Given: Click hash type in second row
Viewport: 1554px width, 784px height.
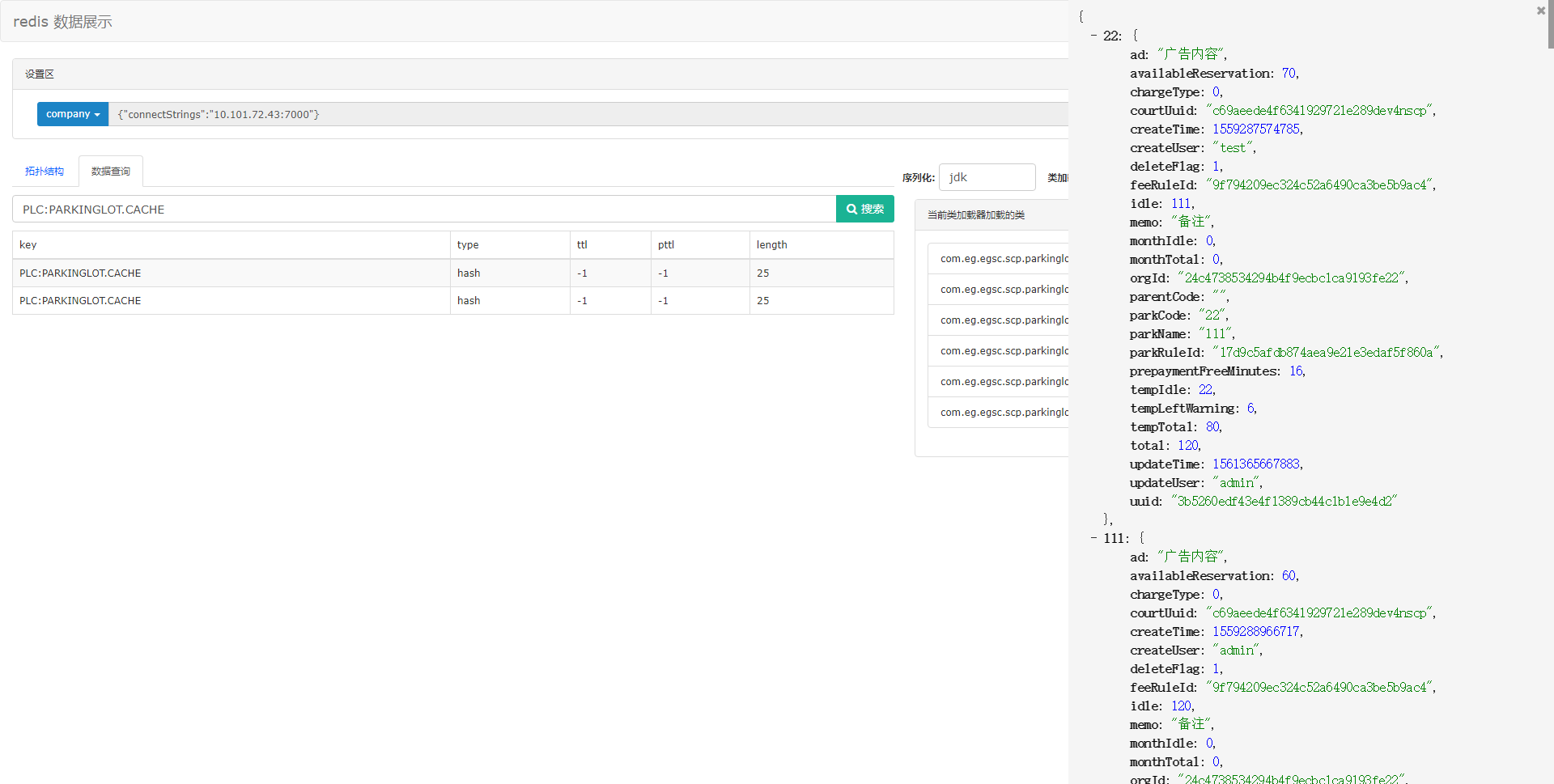Looking at the screenshot, I should (469, 301).
